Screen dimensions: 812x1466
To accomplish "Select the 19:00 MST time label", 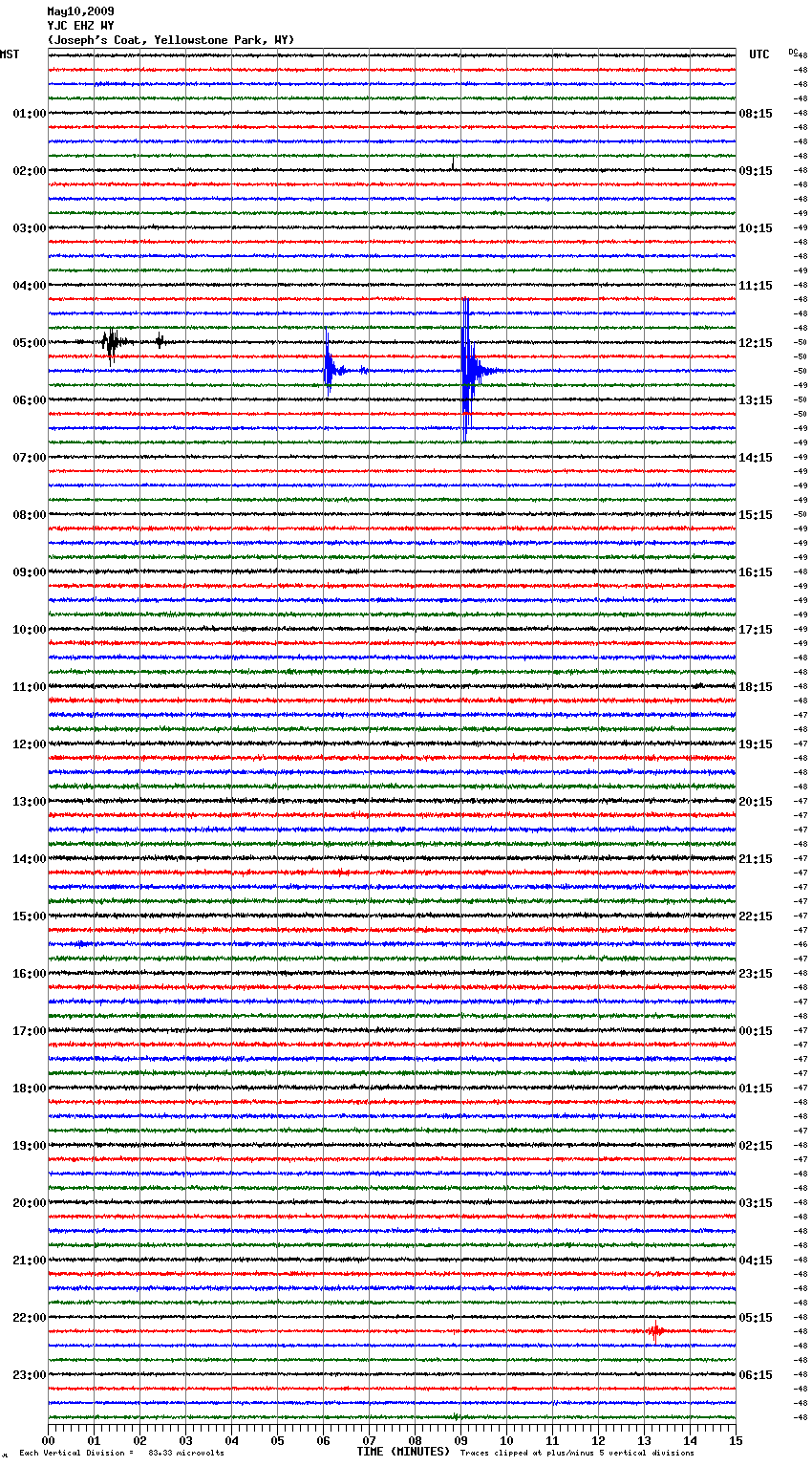I will pos(29,1146).
